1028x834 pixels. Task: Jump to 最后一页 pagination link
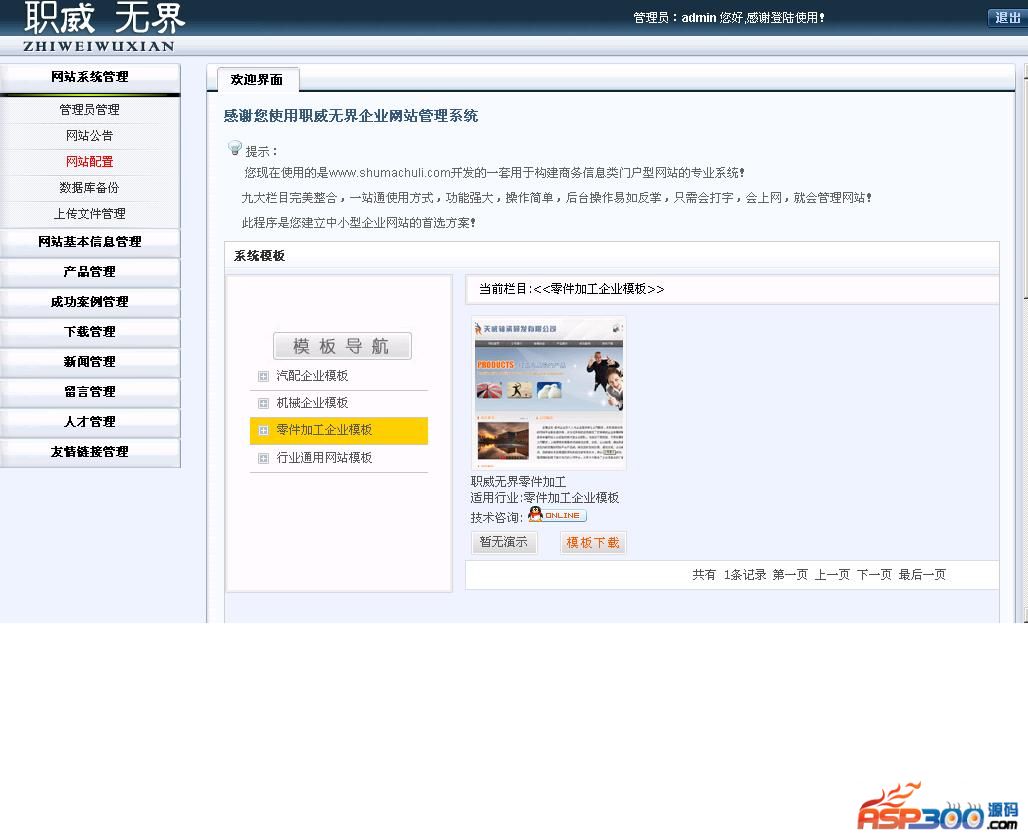tap(922, 575)
